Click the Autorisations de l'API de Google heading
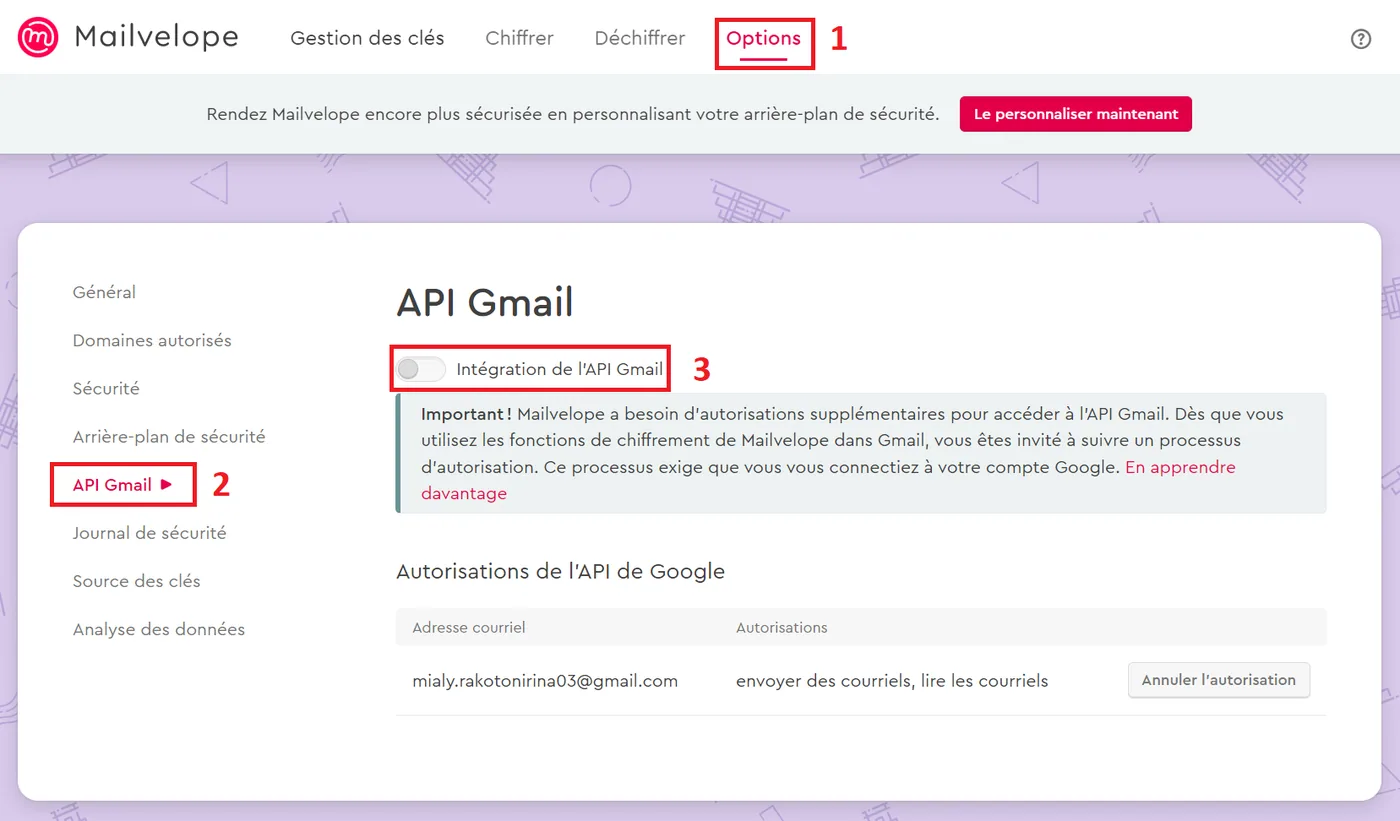The height and width of the screenshot is (821, 1400). 560,571
